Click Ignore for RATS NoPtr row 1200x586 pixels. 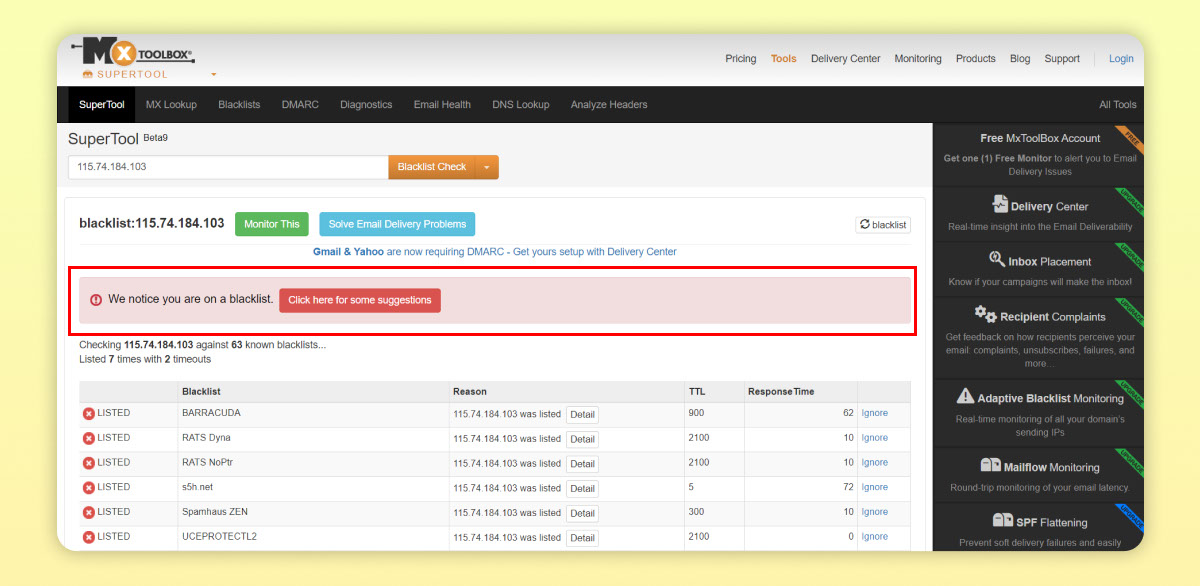coord(875,463)
